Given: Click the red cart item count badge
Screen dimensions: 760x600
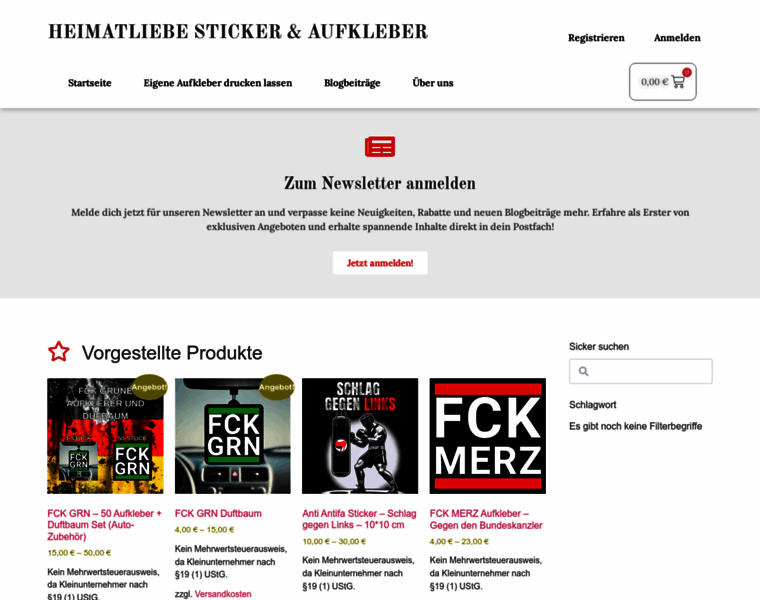Looking at the screenshot, I should pyautogui.click(x=687, y=72).
